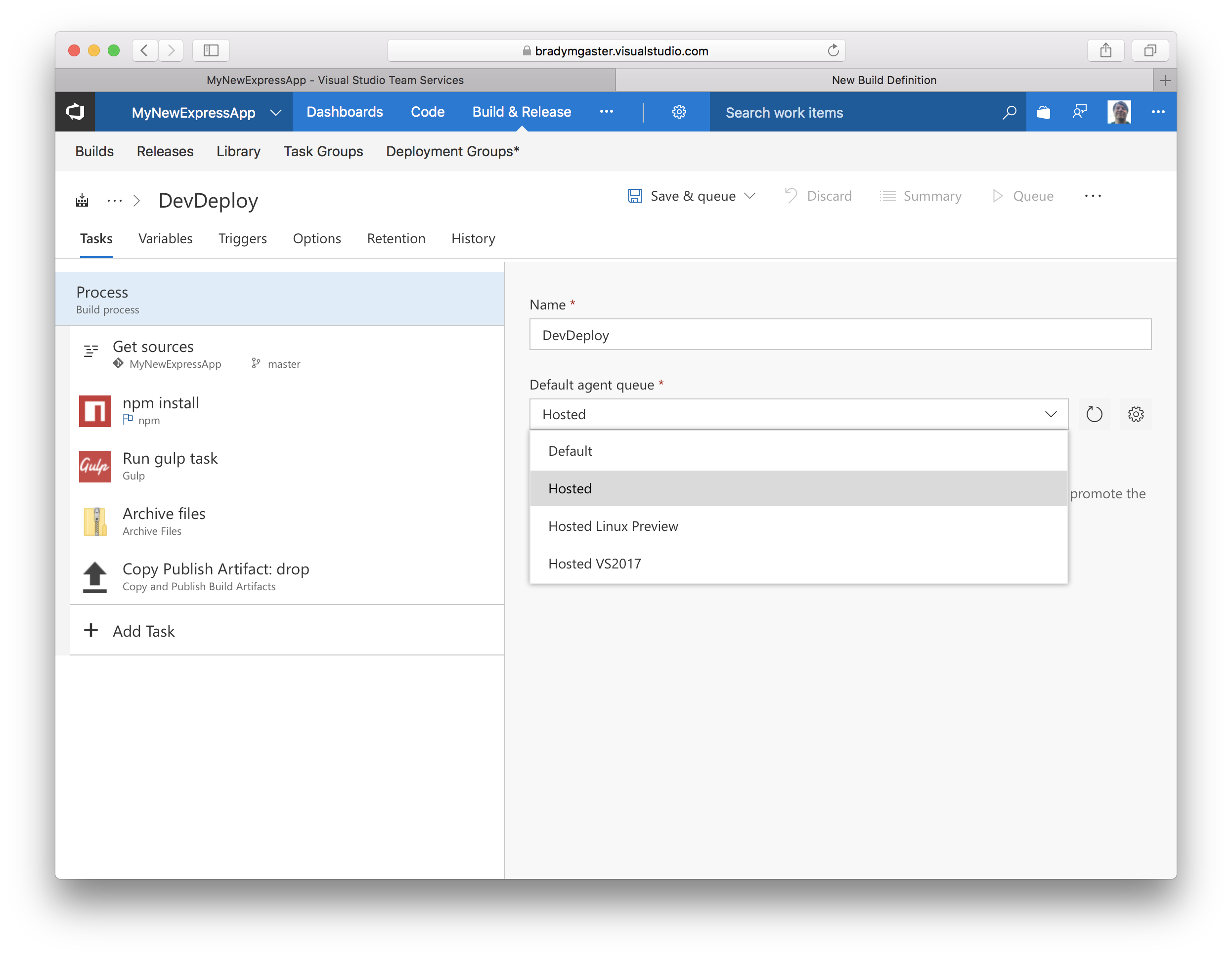Open Dashboards hub
The width and height of the screenshot is (1232, 958).
(344, 112)
